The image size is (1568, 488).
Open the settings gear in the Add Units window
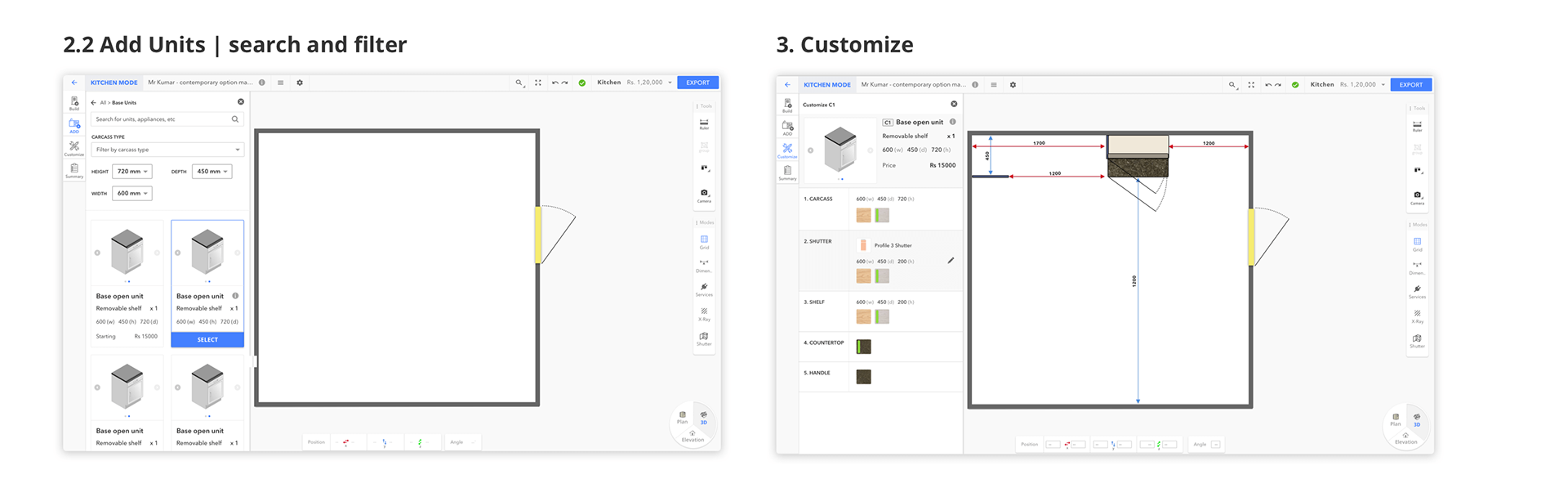click(300, 83)
